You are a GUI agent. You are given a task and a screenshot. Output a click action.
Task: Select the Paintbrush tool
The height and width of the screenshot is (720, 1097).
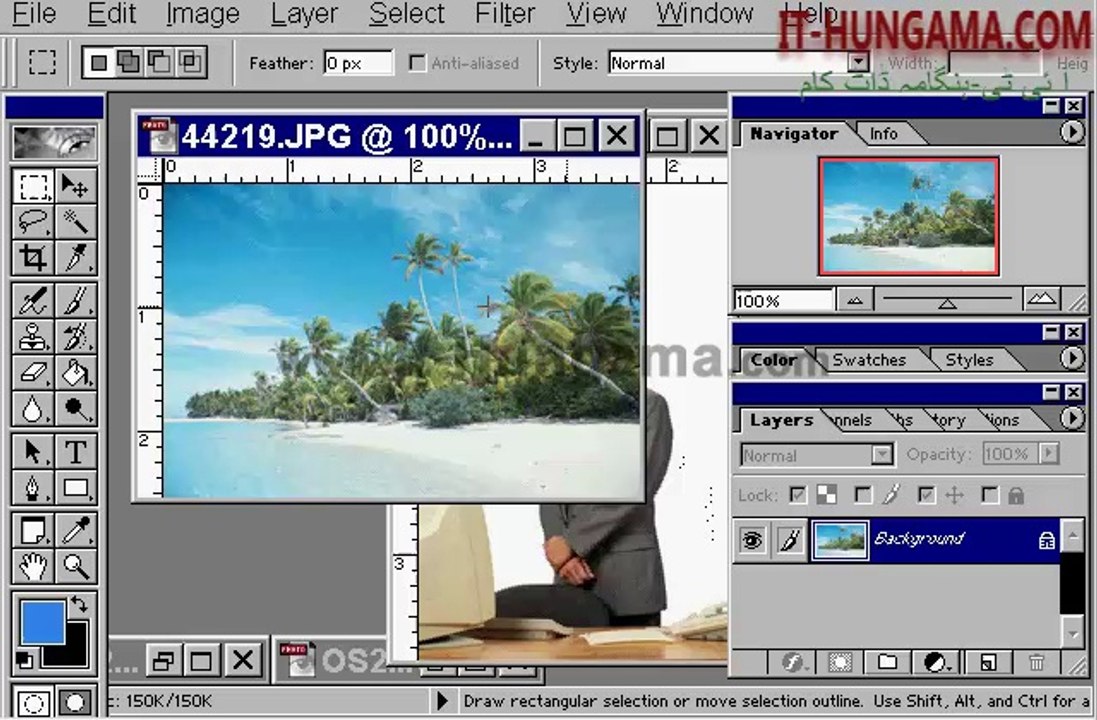tap(76, 302)
